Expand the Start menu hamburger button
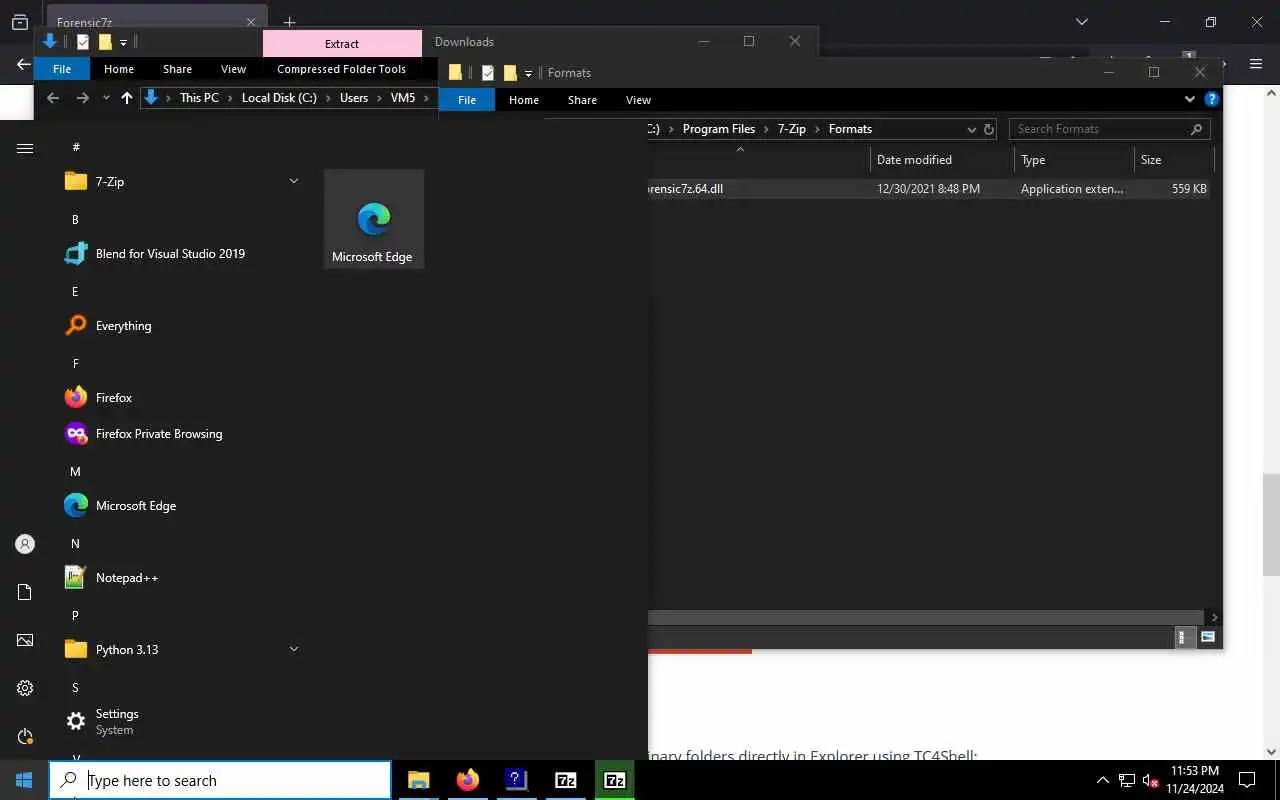 [x=25, y=148]
